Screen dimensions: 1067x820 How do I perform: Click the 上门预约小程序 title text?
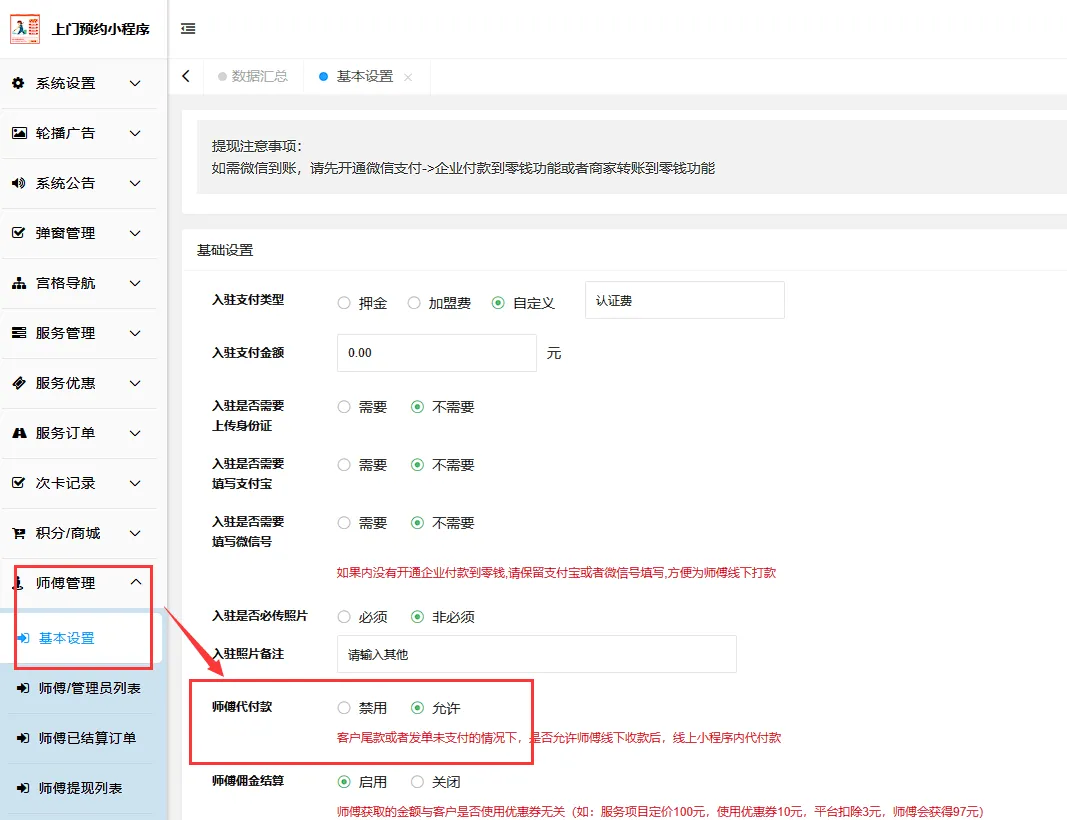(101, 29)
